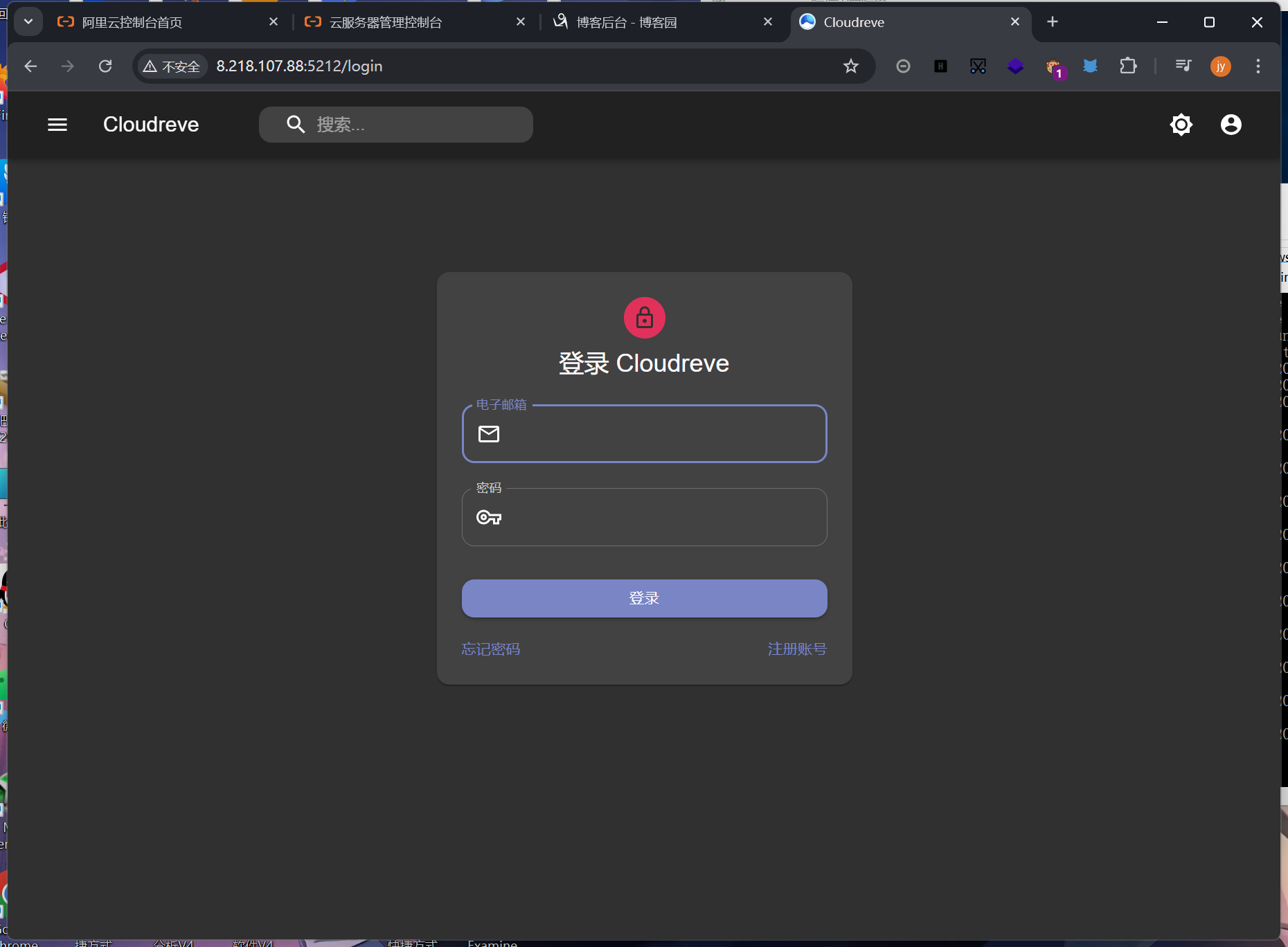Open the 注册账号 register account link
This screenshot has height=947, width=1288.
797,649
